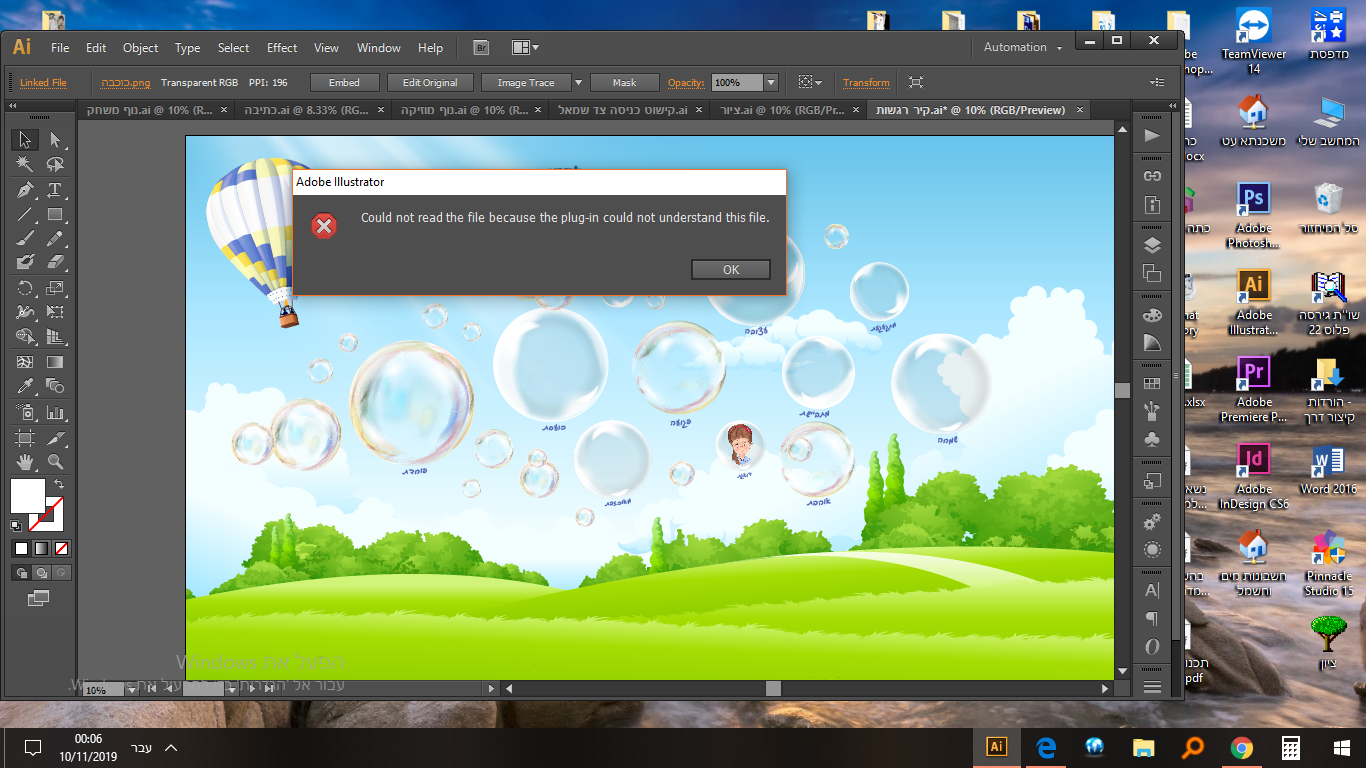Choose the Eraser tool
Viewport: 1366px width, 768px height.
55,262
